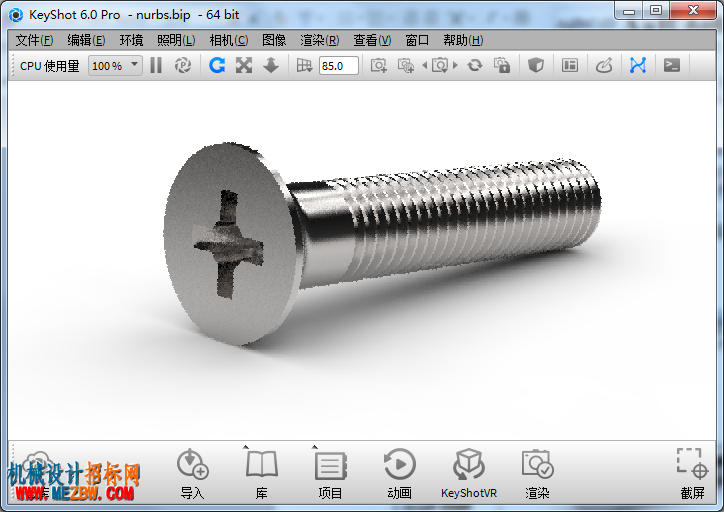Image resolution: width=724 pixels, height=512 pixels.
Task: Click the add view set icon
Action: pyautogui.click(x=406, y=66)
